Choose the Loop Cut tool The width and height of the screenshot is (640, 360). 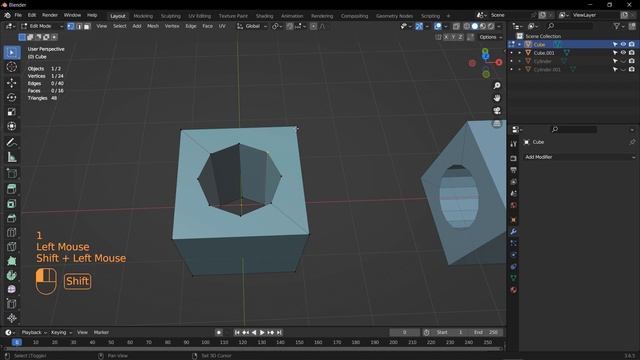pos(11,233)
